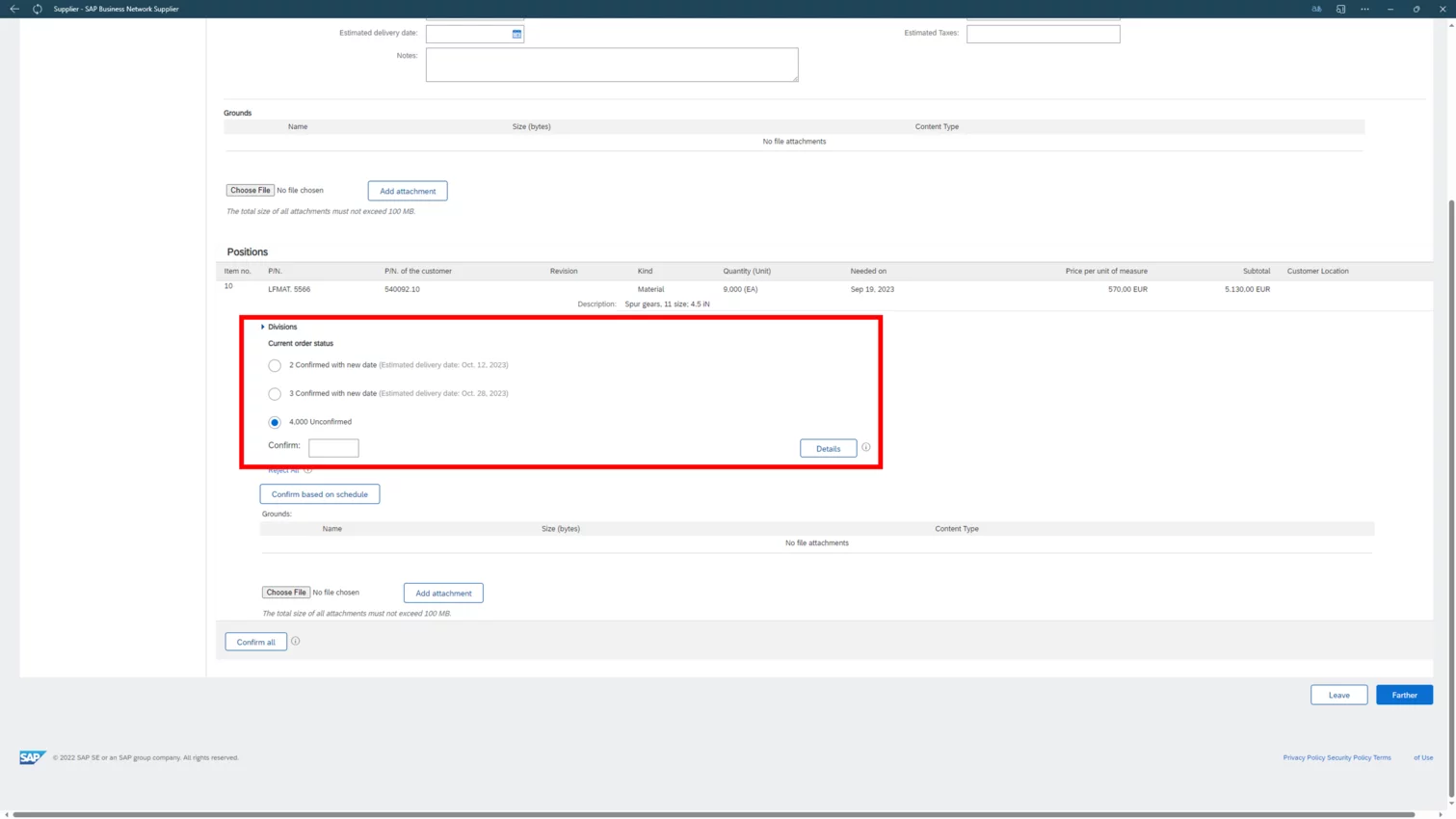Open the calendar picker for Estimated delivery date
1456x819 pixels.
pos(516,34)
